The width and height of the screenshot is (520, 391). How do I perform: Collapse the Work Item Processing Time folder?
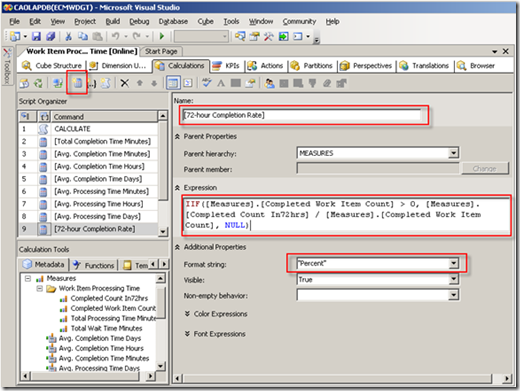[x=40, y=288]
